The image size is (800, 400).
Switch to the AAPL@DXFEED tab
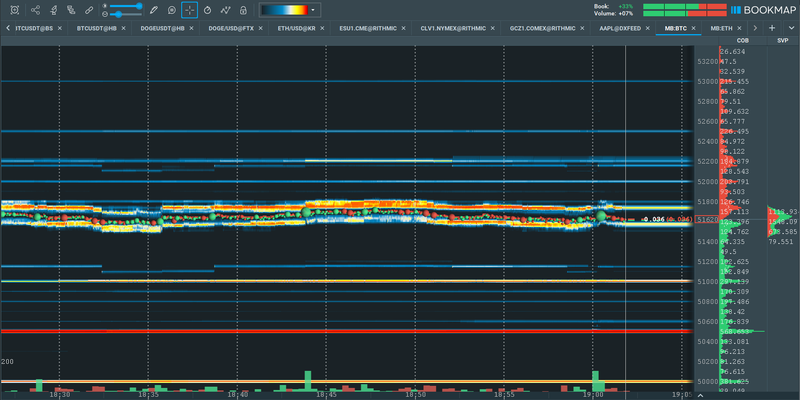click(618, 29)
